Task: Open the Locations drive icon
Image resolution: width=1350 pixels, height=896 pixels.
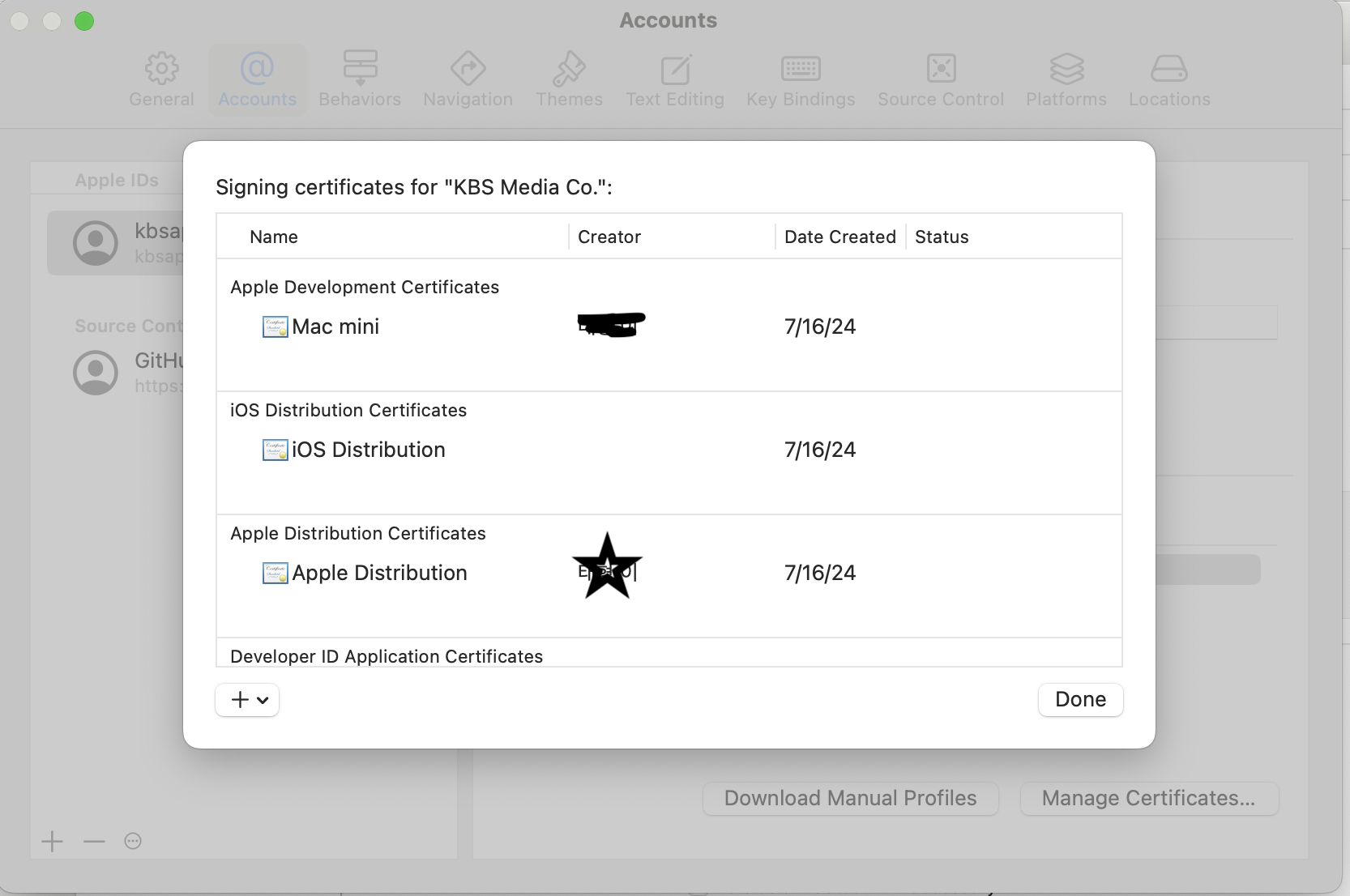Action: 1169,69
